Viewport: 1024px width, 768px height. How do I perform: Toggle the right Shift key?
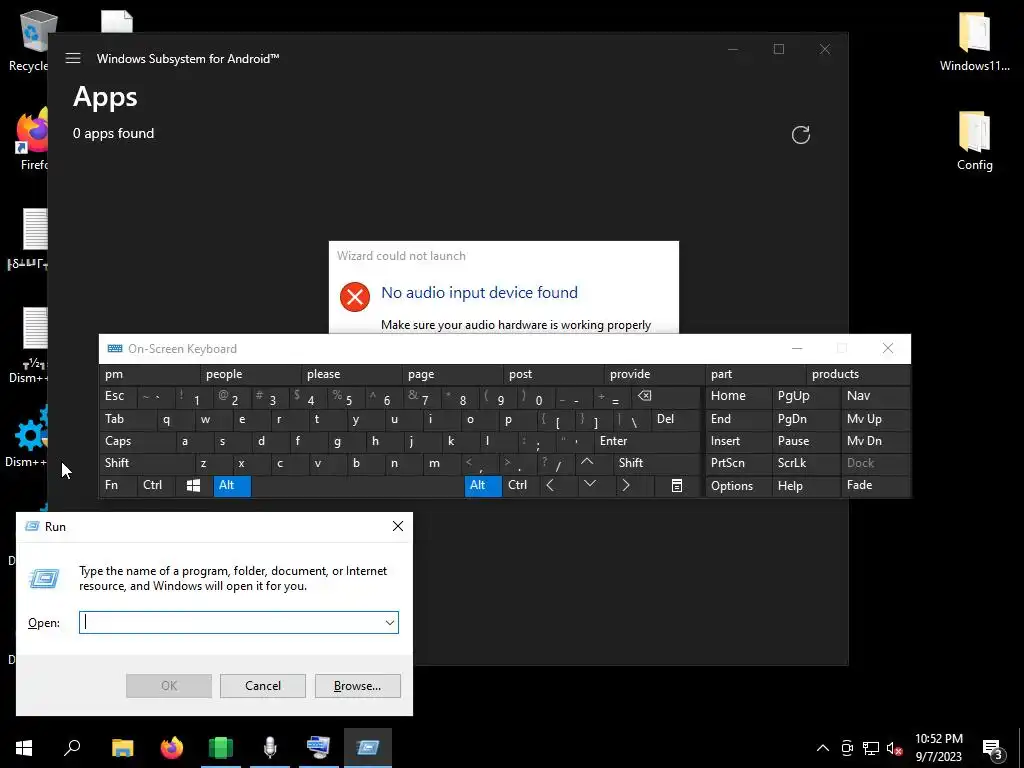[x=657, y=463]
